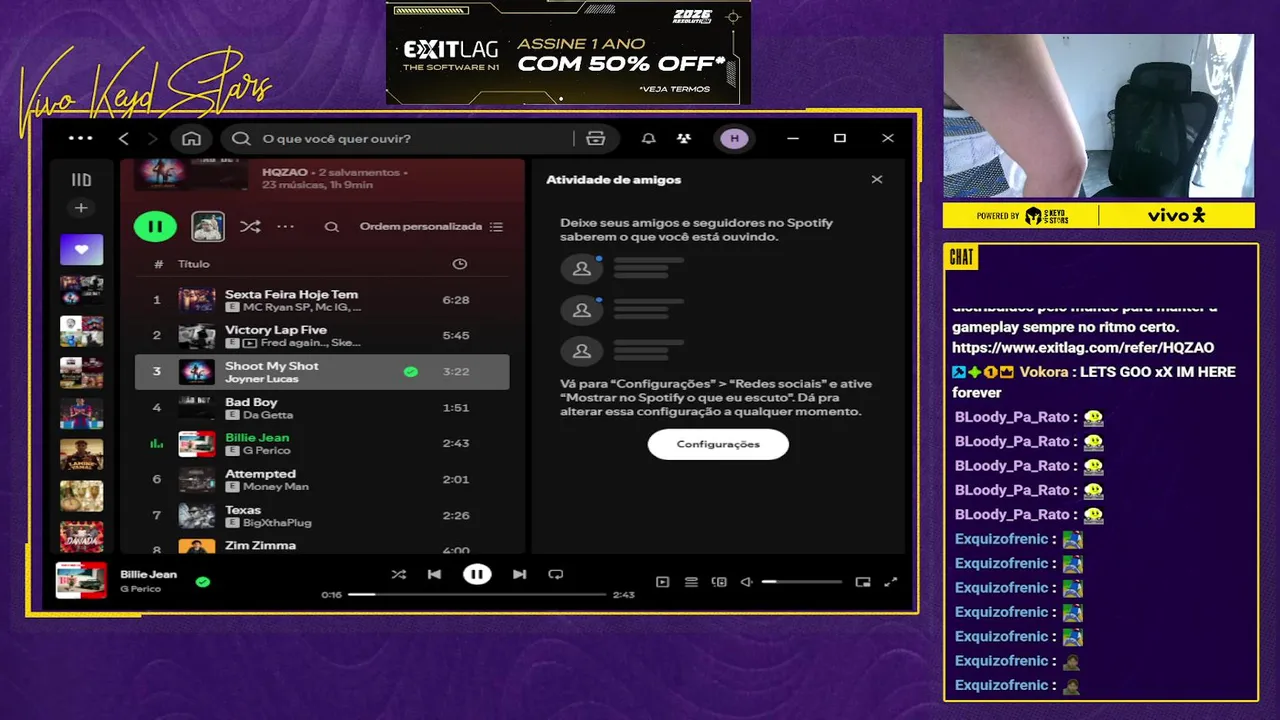Open the playlist's more options dots
Viewport: 1280px width, 720px height.
286,227
